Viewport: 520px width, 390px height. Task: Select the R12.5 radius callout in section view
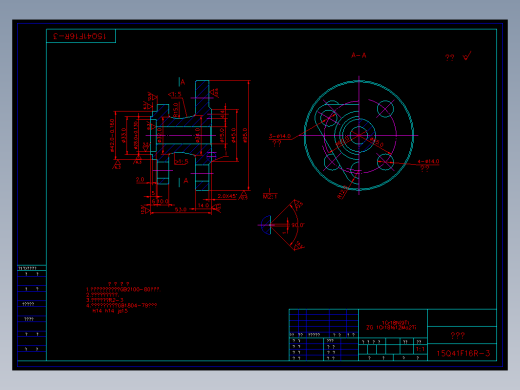[342, 193]
